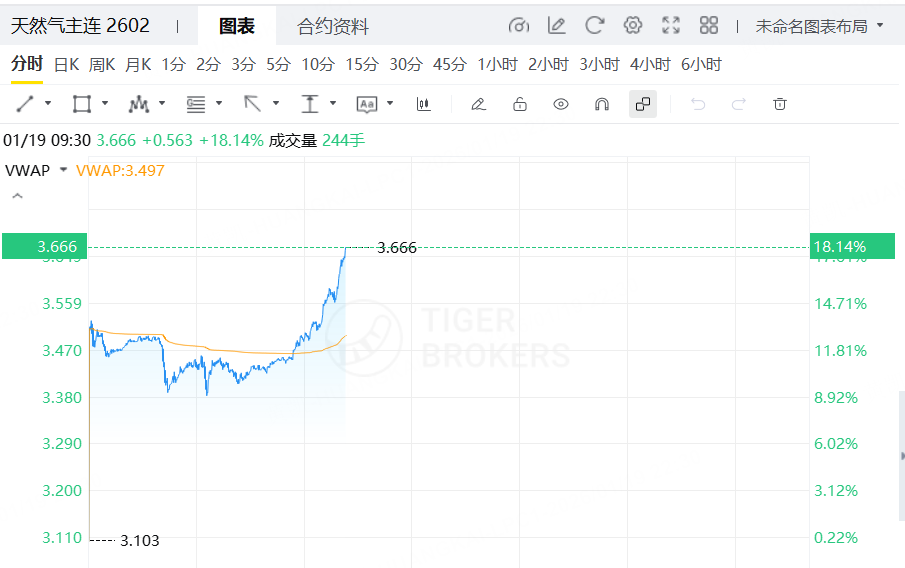Click the right side panel scrollbar
This screenshot has height=568, width=905.
(902, 456)
